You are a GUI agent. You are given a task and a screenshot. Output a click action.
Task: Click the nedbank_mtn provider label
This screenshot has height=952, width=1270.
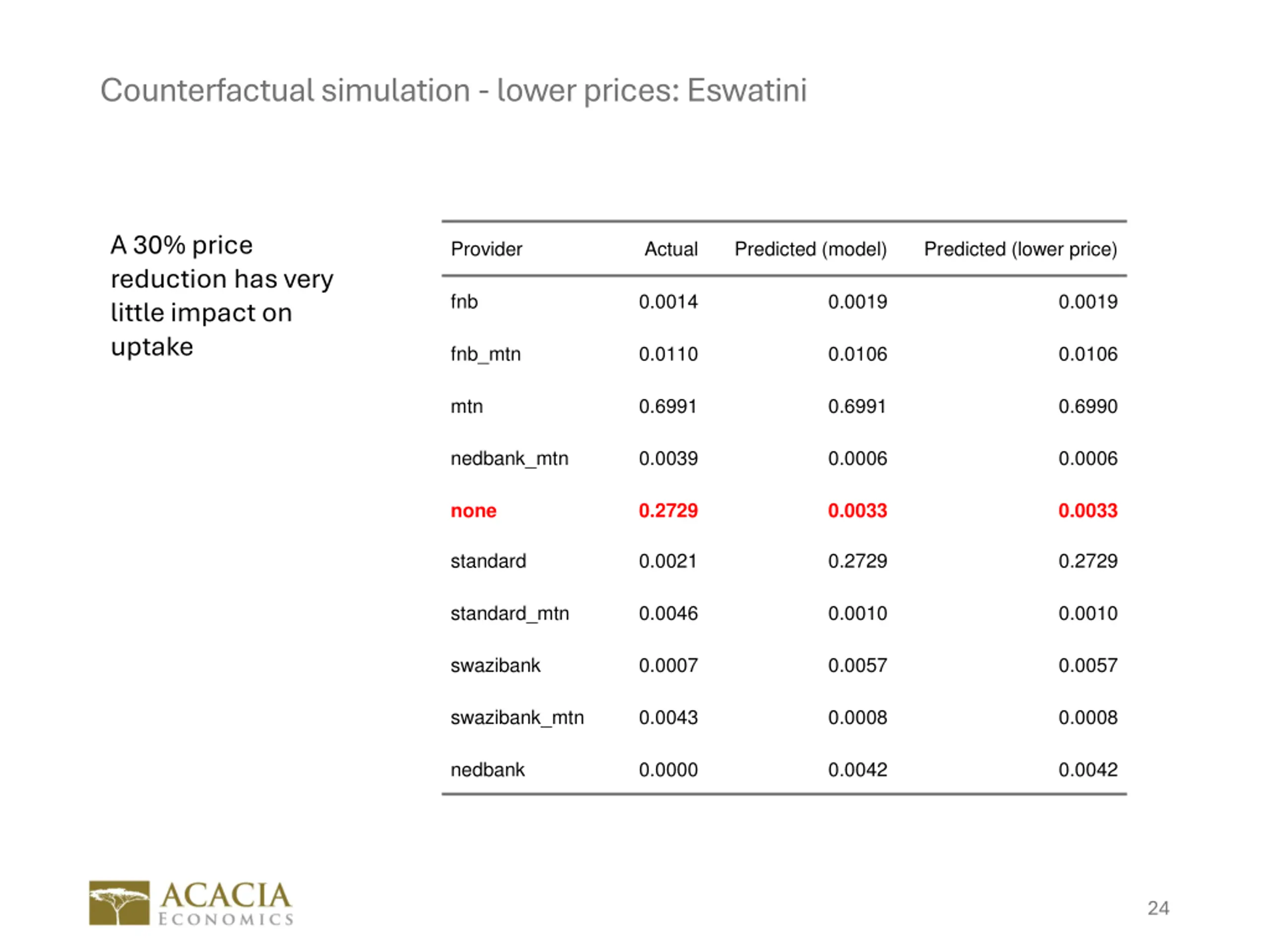509,459
